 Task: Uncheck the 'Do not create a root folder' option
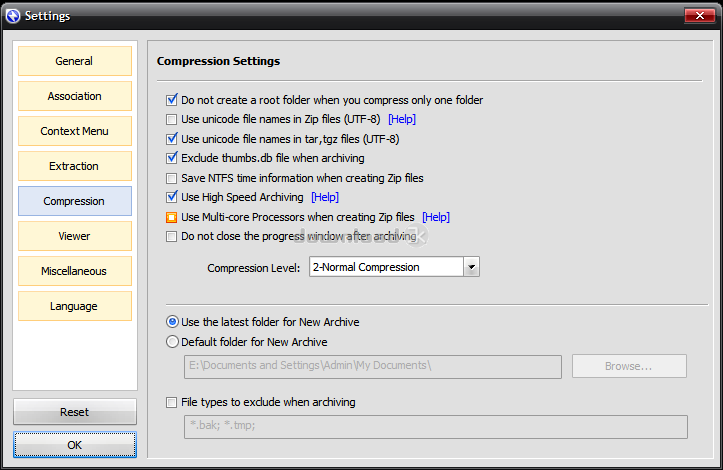pos(172,100)
